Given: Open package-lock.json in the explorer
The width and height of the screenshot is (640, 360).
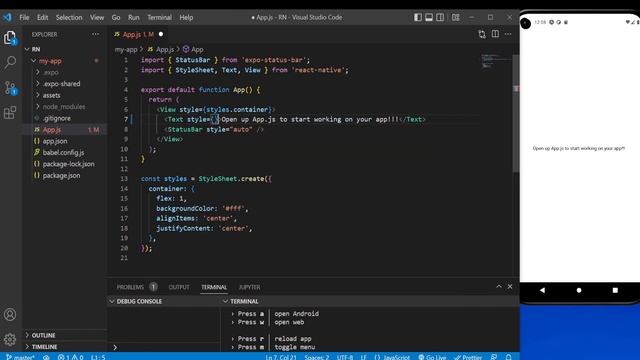Looking at the screenshot, I should coord(64,164).
